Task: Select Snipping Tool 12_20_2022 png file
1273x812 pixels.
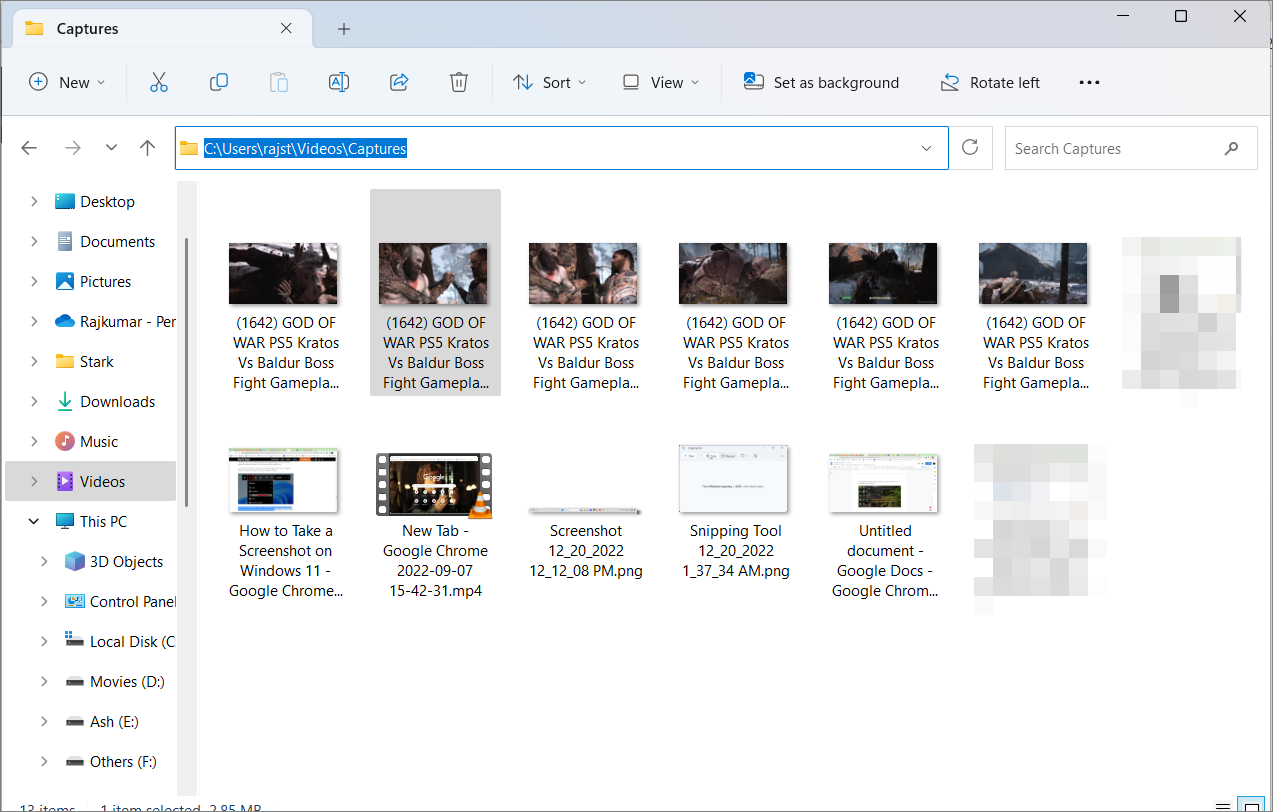Action: coord(735,514)
